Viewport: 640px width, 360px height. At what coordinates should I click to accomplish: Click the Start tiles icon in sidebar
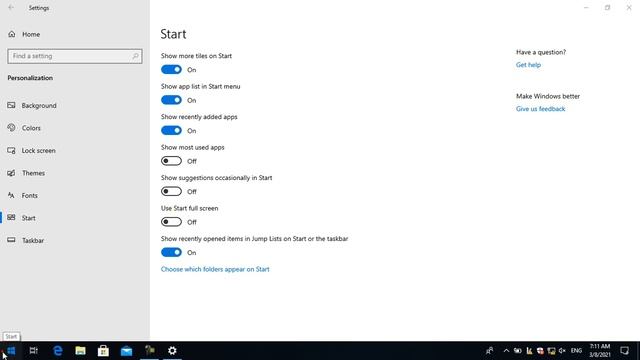(x=11, y=218)
